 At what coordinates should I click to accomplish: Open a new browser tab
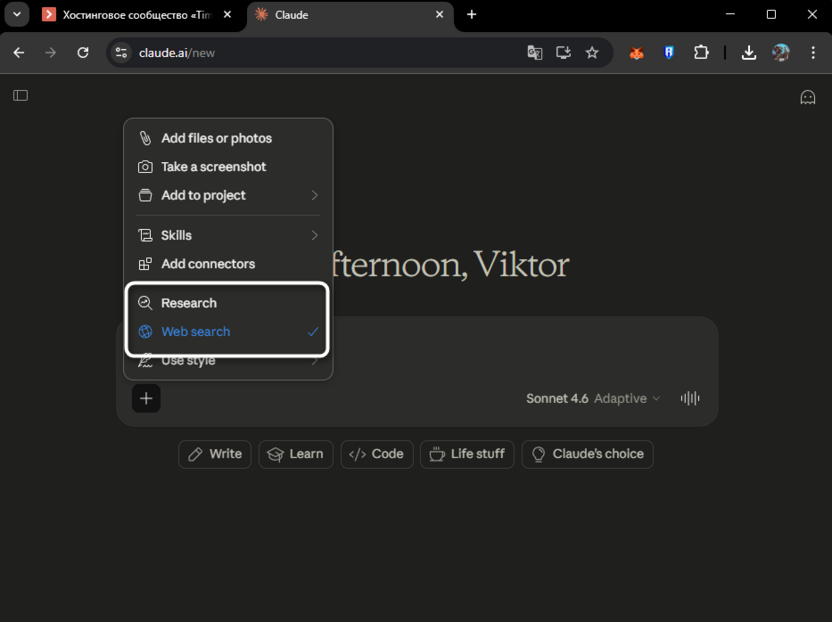pos(471,15)
